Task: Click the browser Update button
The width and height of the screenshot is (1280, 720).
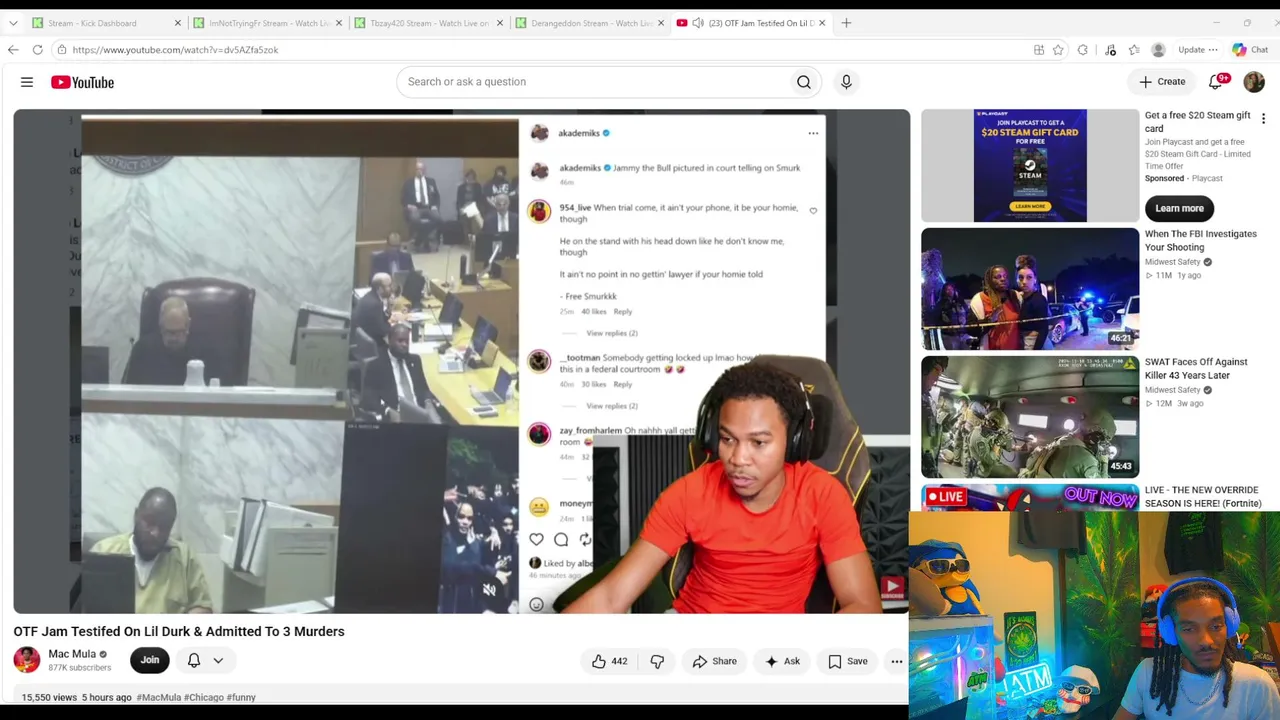Action: 1197,50
